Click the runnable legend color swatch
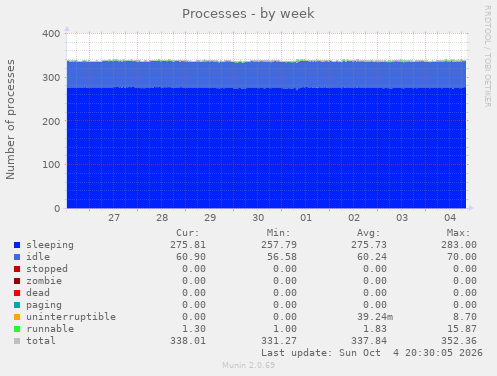 point(17,329)
